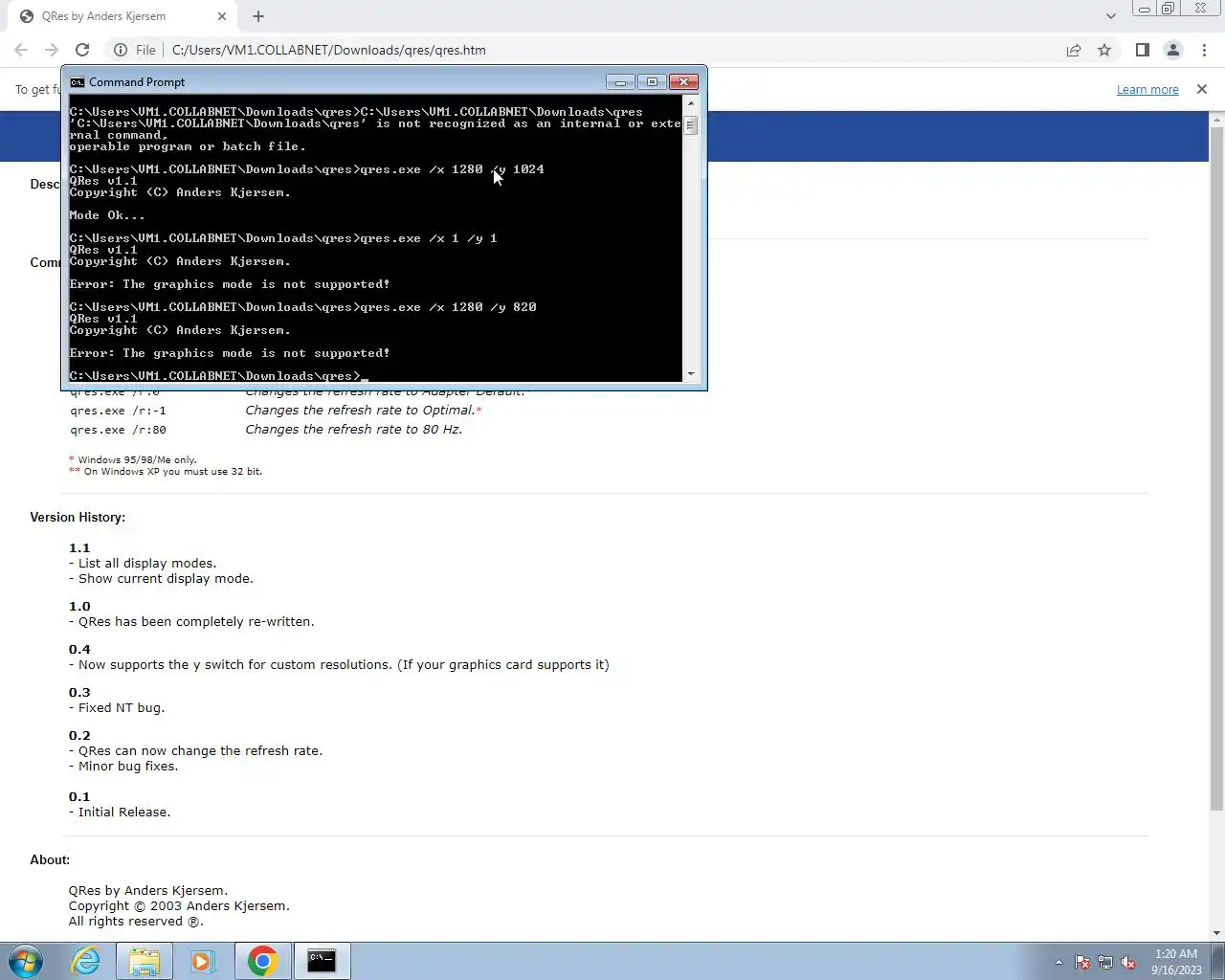Click the version '0.4' heading

[79, 649]
